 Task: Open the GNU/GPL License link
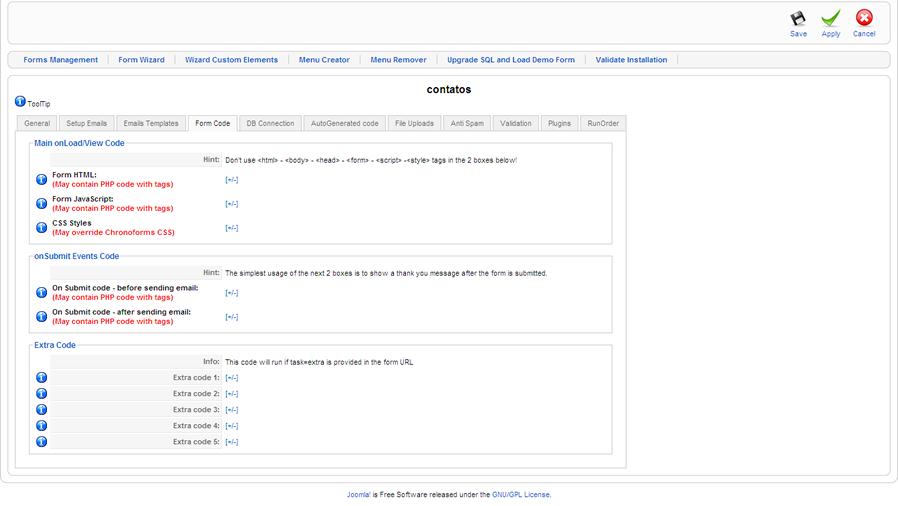point(521,495)
